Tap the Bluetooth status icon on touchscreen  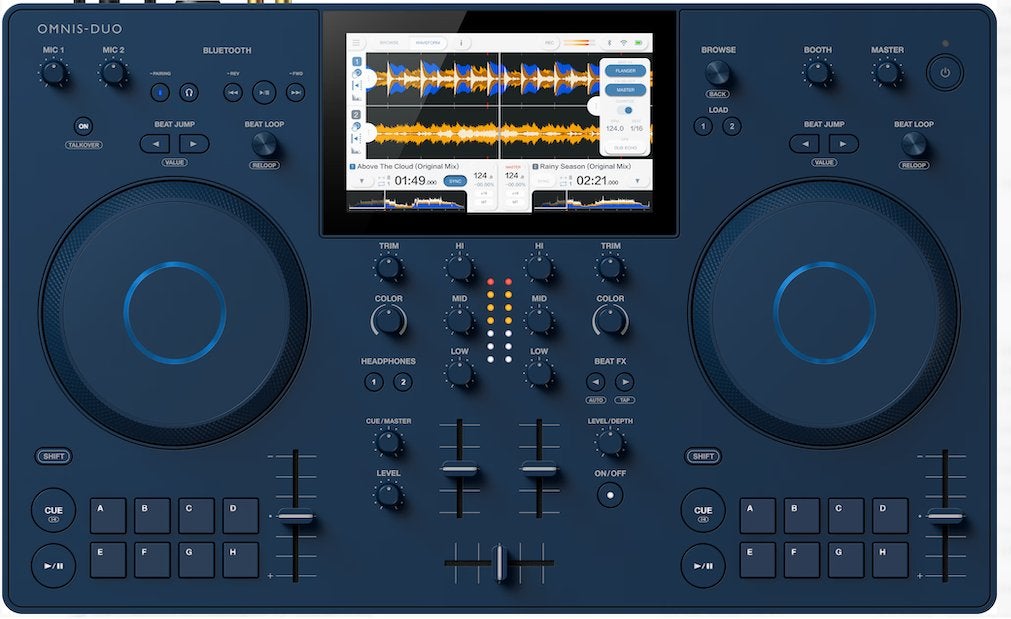point(609,43)
